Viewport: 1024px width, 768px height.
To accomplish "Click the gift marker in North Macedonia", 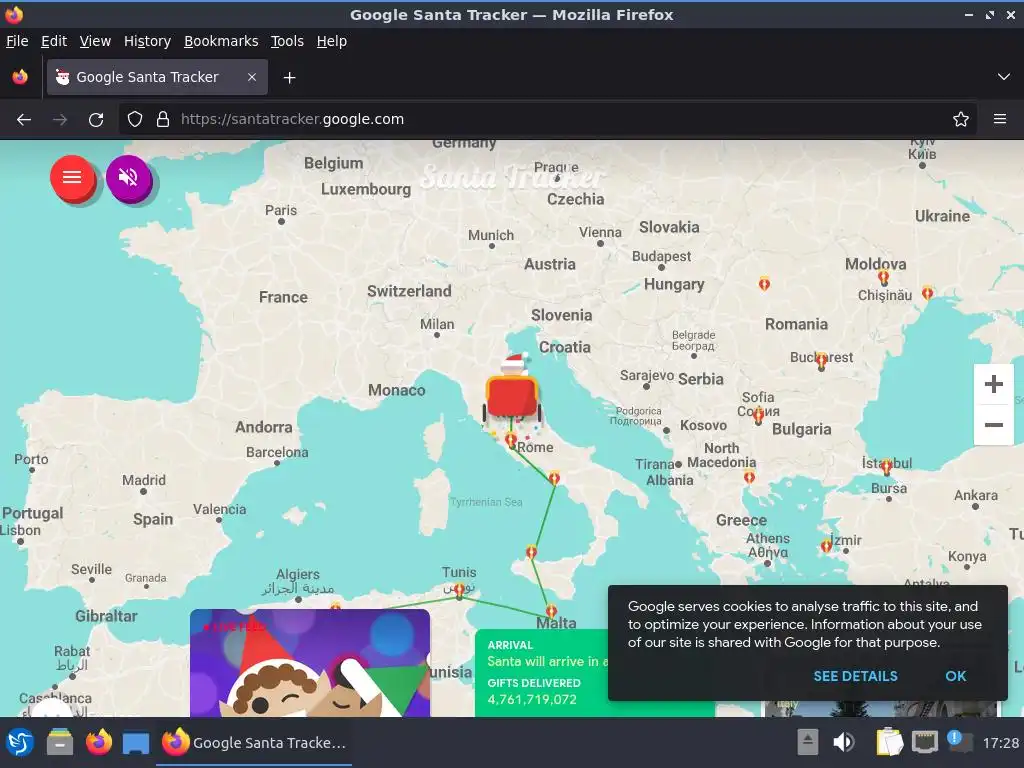I will 749,477.
